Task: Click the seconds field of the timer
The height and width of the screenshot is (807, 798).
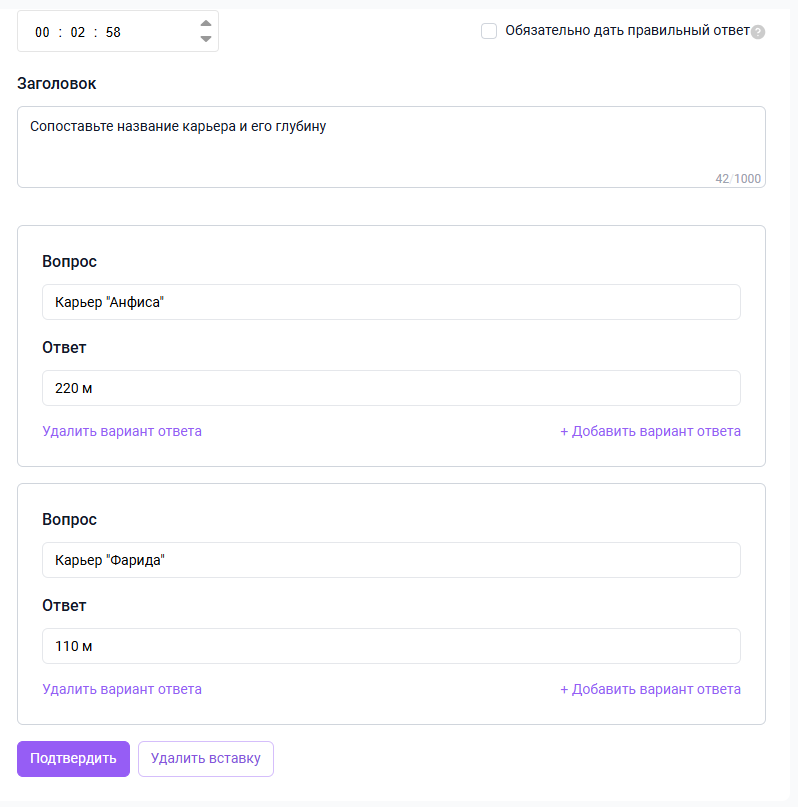Action: coord(113,32)
